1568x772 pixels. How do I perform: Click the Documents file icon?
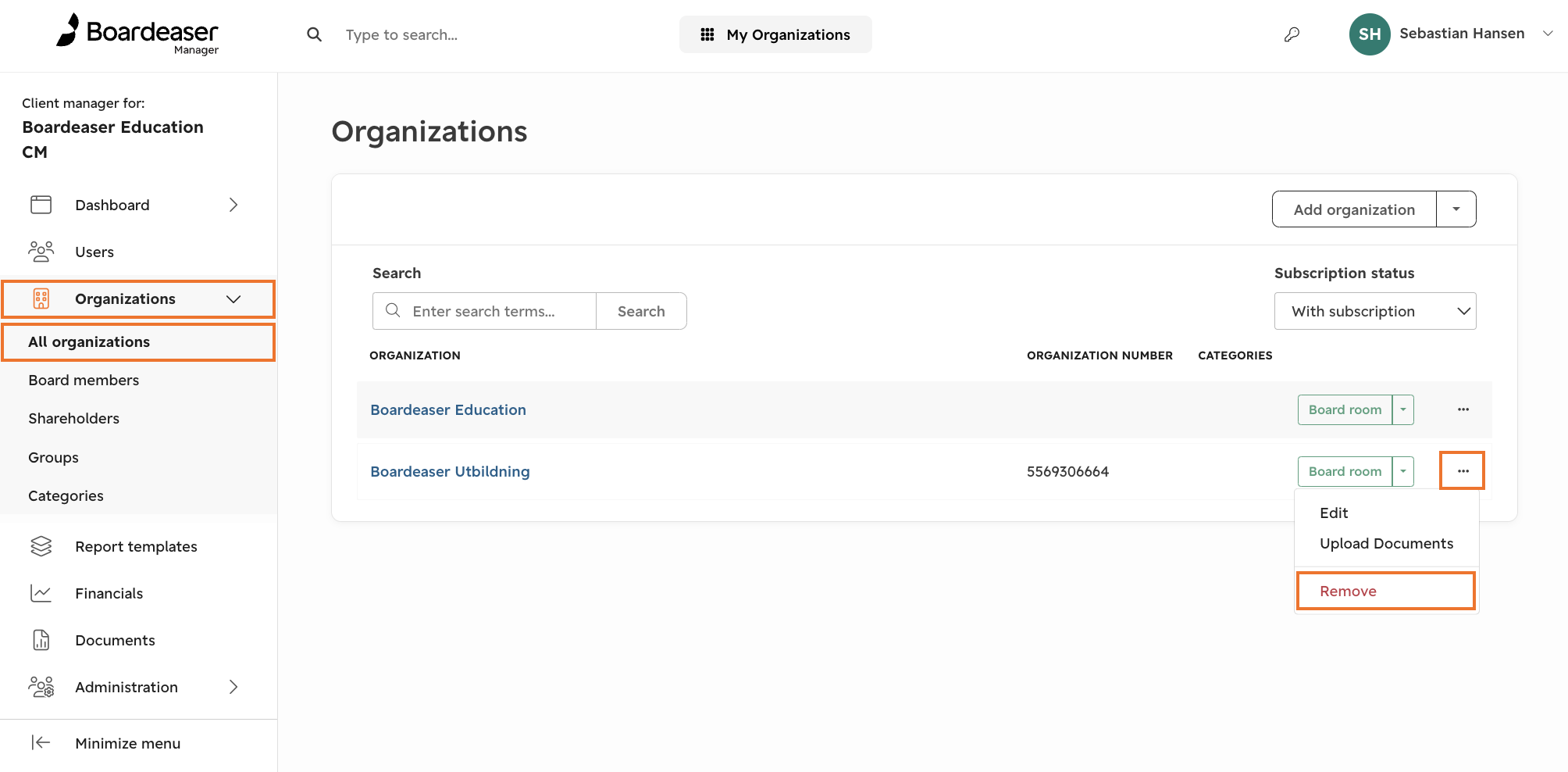click(x=41, y=640)
